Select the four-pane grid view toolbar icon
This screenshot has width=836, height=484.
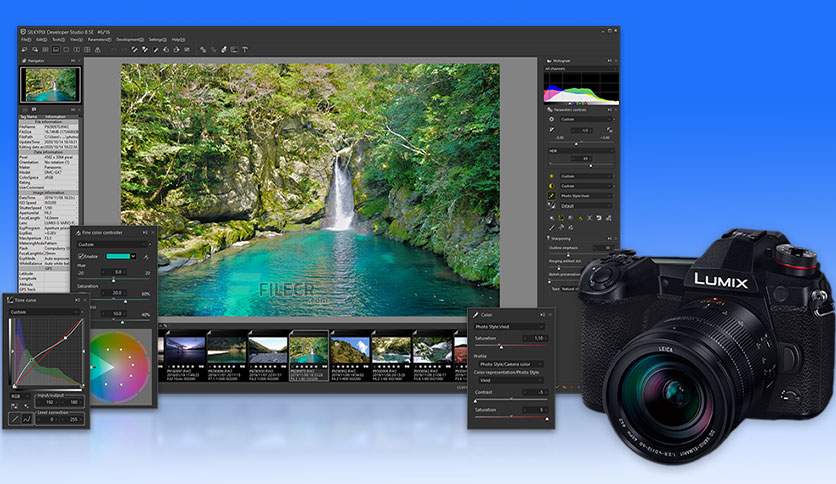(87, 50)
